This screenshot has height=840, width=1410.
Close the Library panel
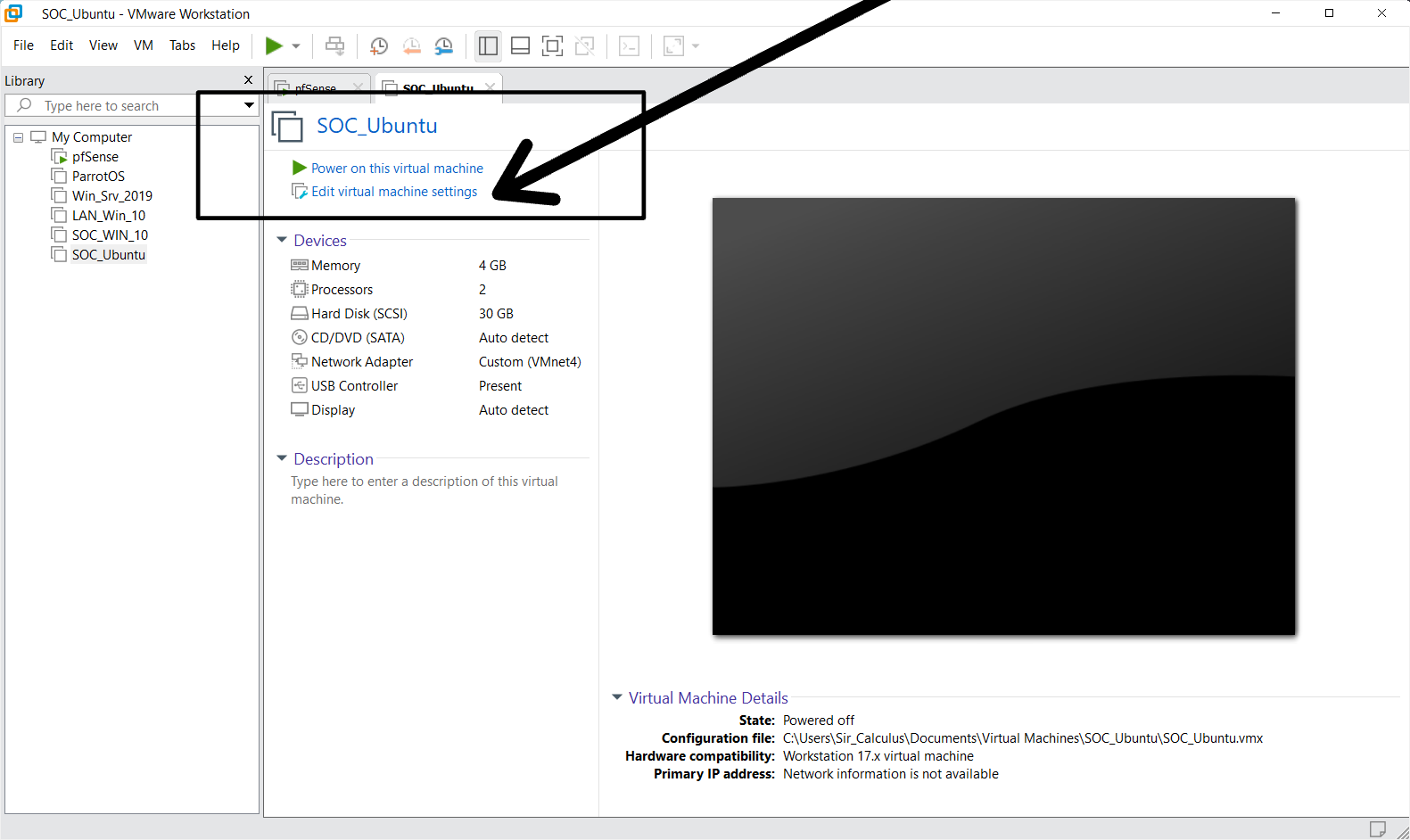tap(249, 80)
